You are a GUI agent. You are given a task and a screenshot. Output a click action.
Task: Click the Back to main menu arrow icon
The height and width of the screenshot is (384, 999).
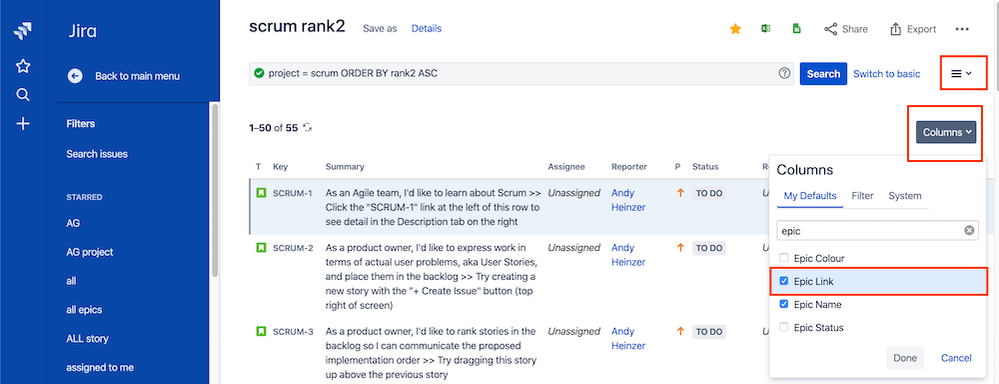pyautogui.click(x=75, y=76)
